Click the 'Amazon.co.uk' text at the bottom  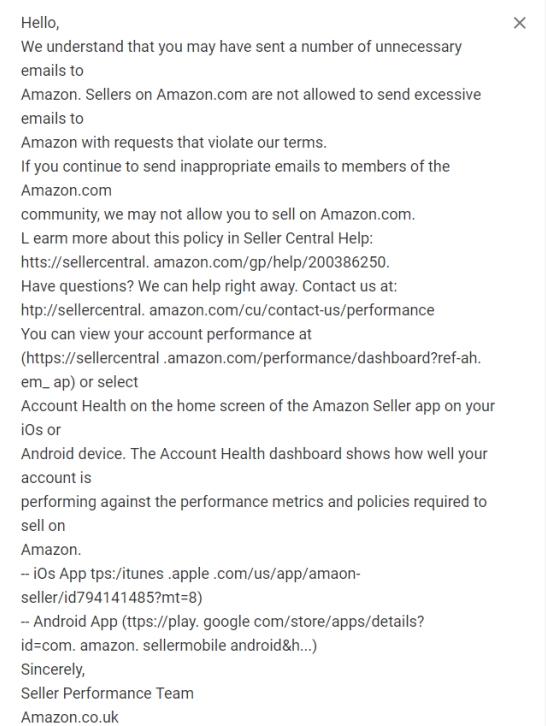pos(70,717)
